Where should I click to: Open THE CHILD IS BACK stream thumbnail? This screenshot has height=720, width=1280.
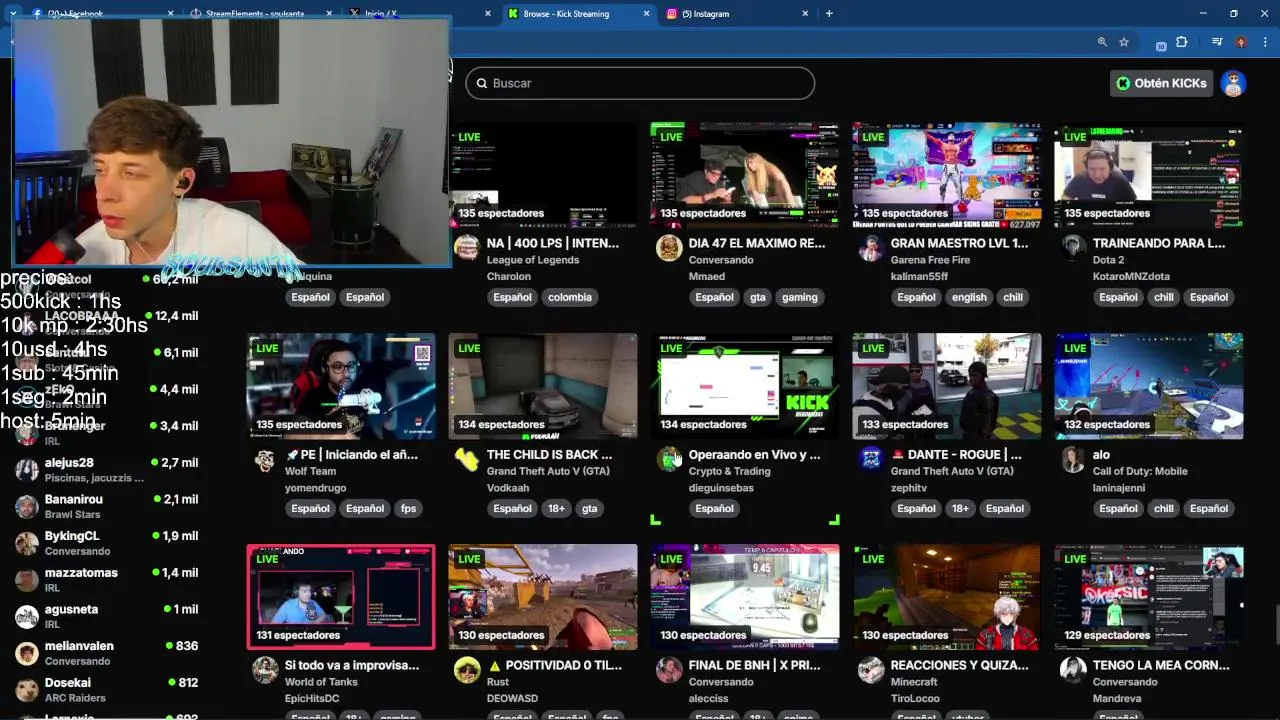543,387
